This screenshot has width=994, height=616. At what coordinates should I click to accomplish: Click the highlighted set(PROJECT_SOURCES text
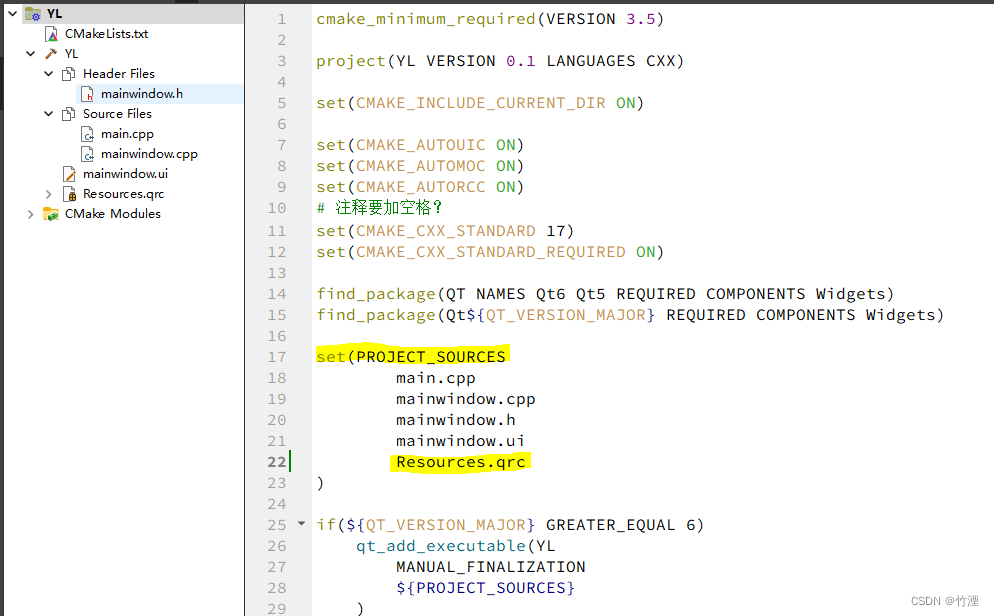point(411,357)
